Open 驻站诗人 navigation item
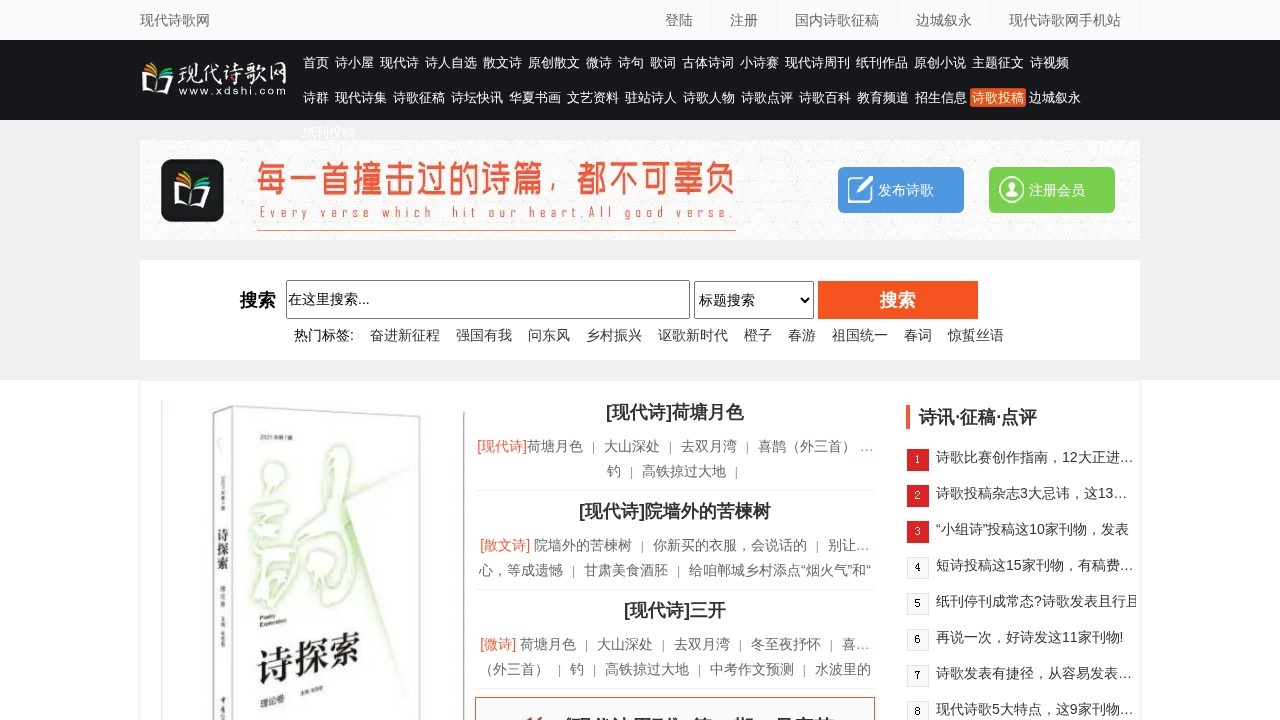The width and height of the screenshot is (1280, 720). coord(651,97)
